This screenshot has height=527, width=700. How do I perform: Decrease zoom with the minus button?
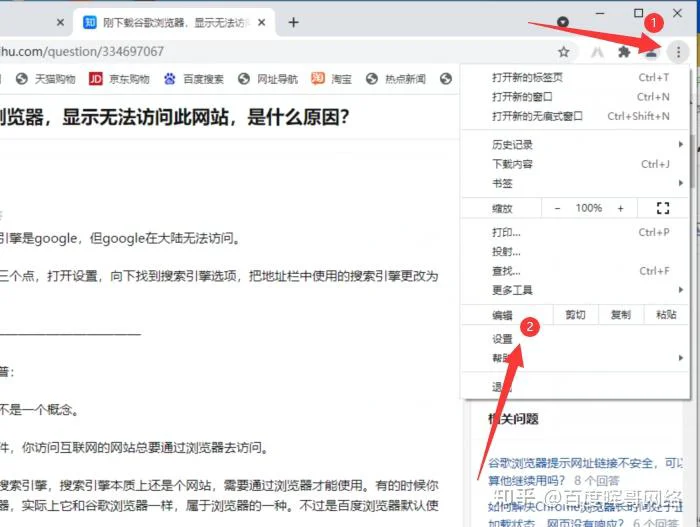coord(557,208)
